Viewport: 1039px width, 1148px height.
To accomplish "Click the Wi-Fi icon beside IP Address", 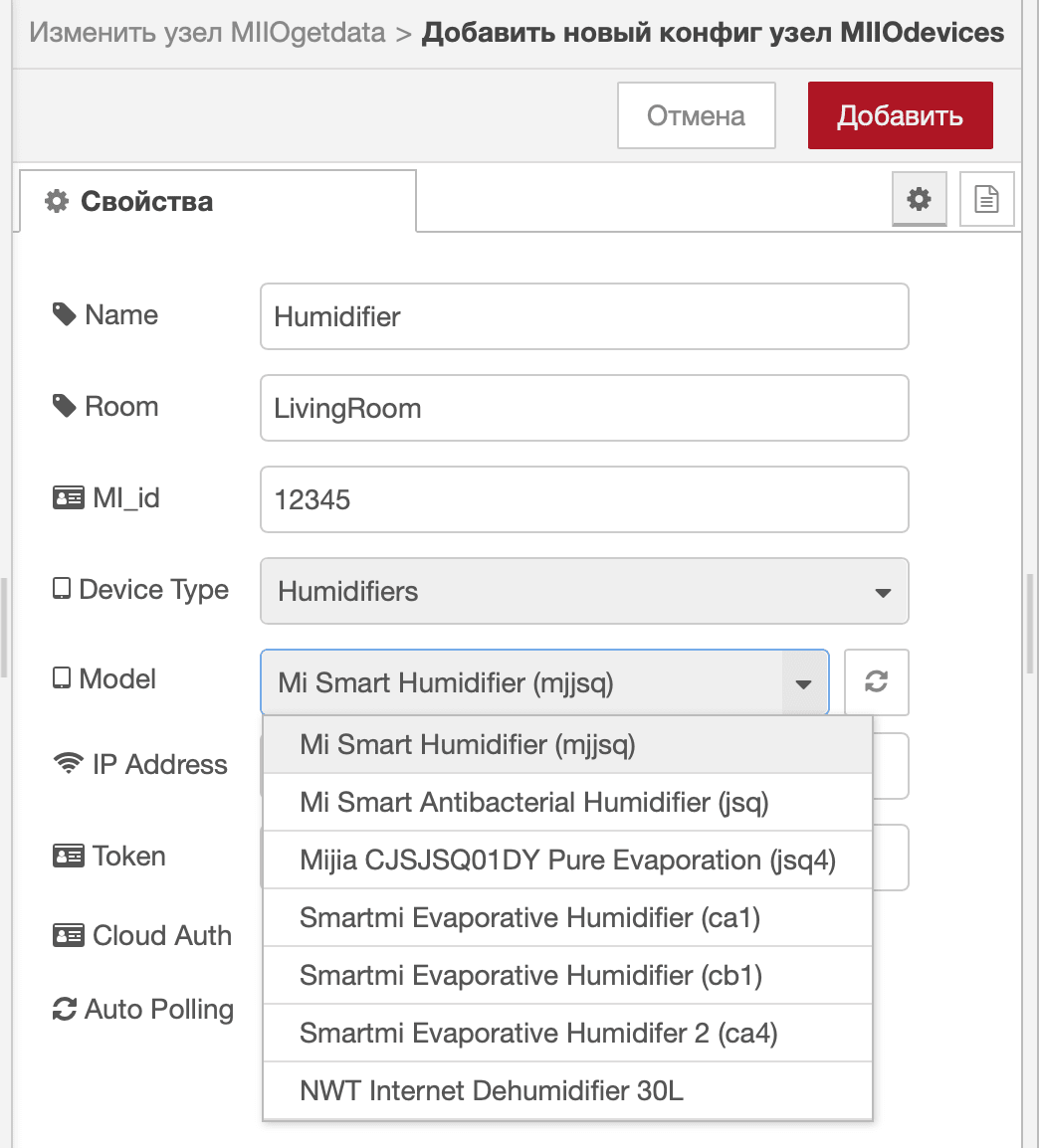I will pyautogui.click(x=68, y=763).
